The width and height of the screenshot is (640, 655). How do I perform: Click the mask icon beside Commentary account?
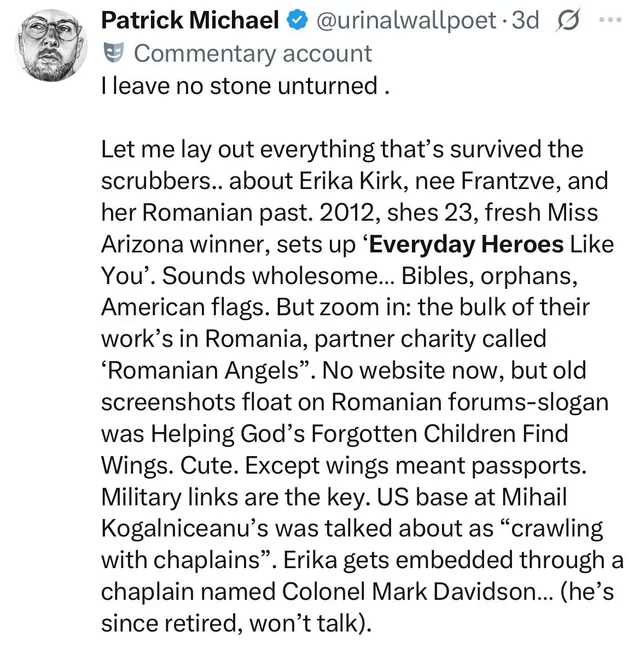point(112,53)
